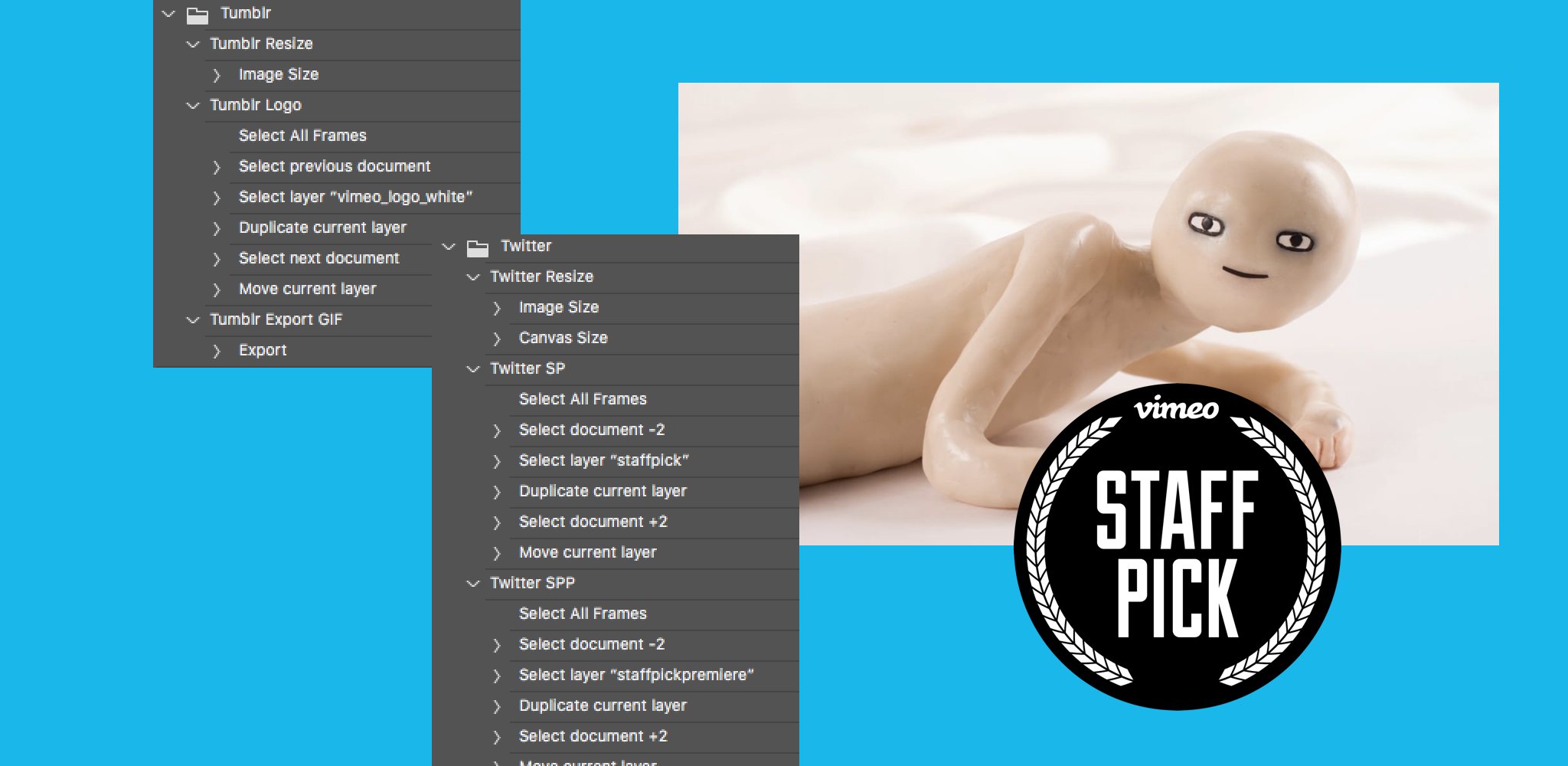Expand Select document +2 under Twitter SPP
The height and width of the screenshot is (766, 1568).
pyautogui.click(x=497, y=737)
